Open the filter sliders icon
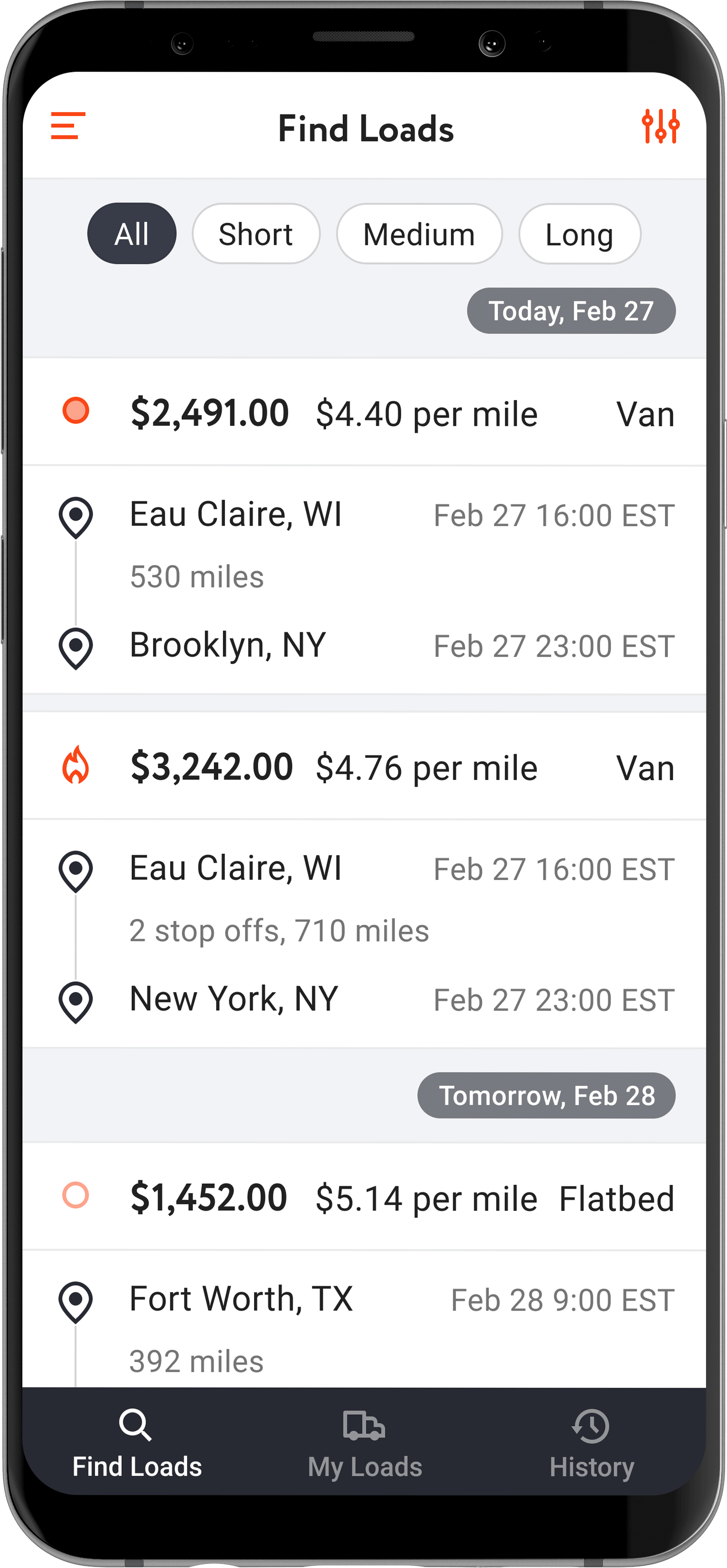This screenshot has width=727, height=1568. click(660, 126)
